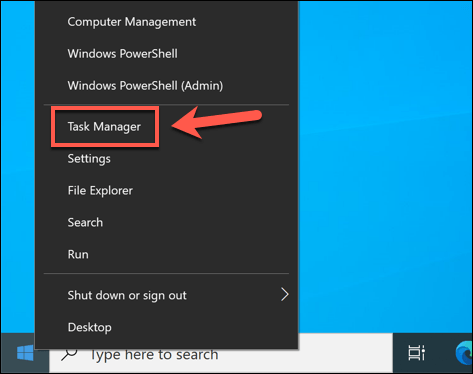Image resolution: width=473 pixels, height=374 pixels.
Task: Open Task View from the taskbar
Action: (417, 353)
